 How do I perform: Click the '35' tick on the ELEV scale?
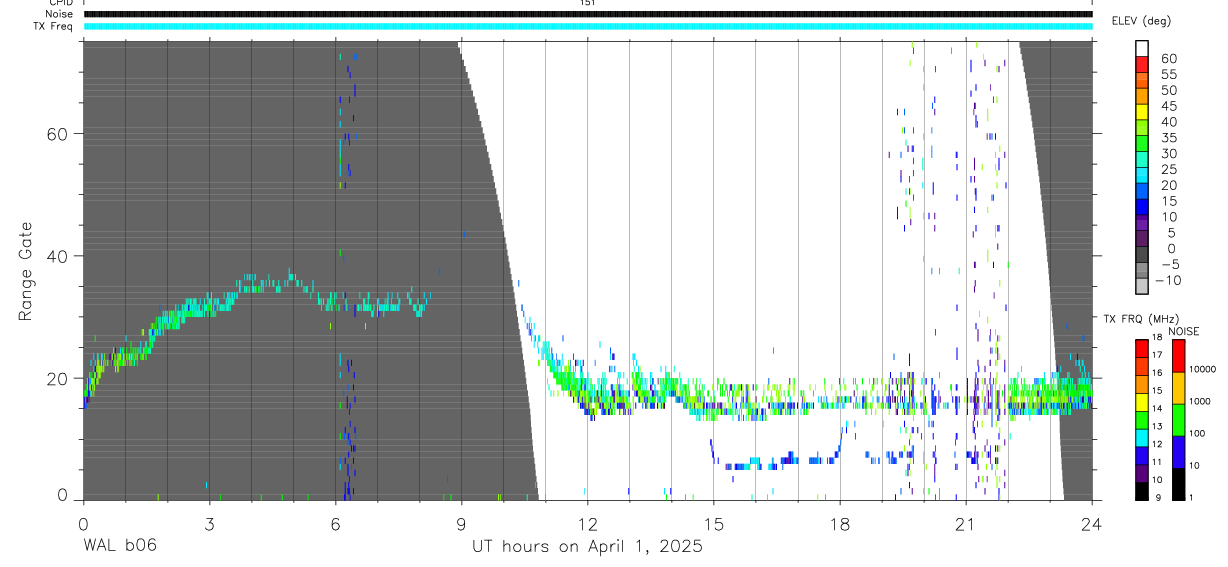click(x=1168, y=138)
